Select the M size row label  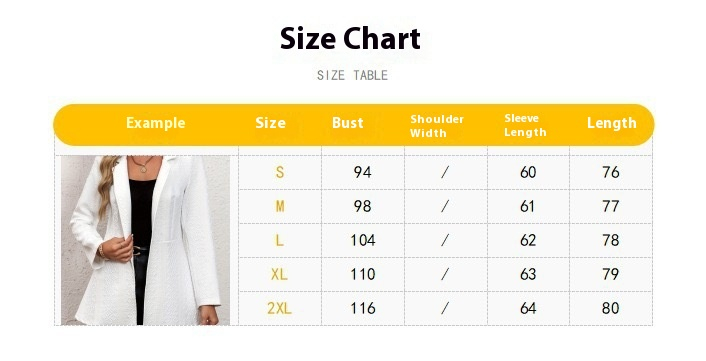(280, 206)
